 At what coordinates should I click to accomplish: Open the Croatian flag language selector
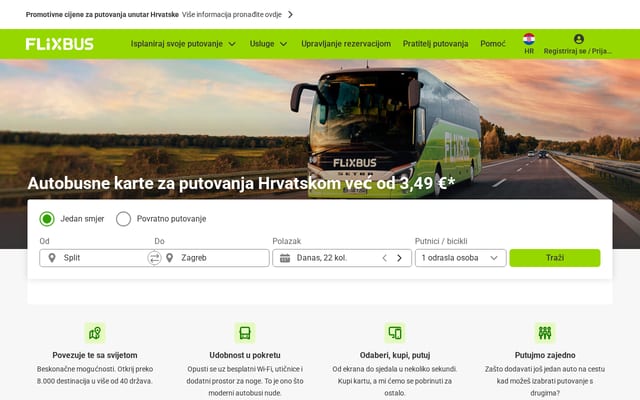pos(529,39)
